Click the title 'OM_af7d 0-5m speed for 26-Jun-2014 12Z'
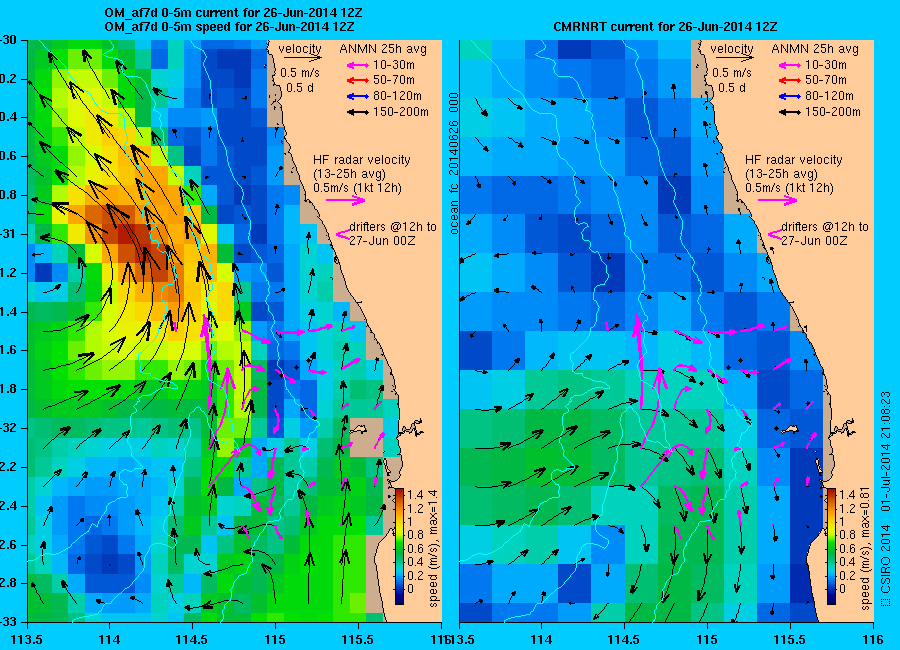Viewport: 900px width, 650px height. 229,26
